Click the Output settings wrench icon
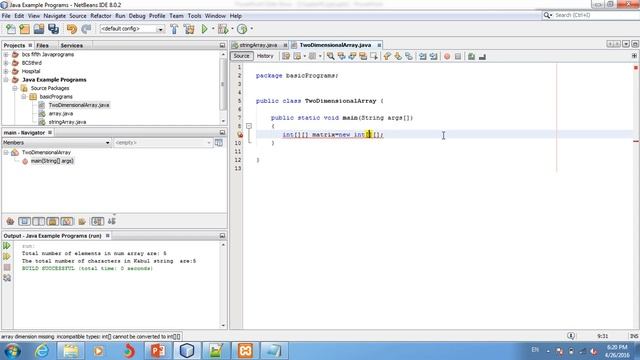640x360 pixels. tap(7, 278)
